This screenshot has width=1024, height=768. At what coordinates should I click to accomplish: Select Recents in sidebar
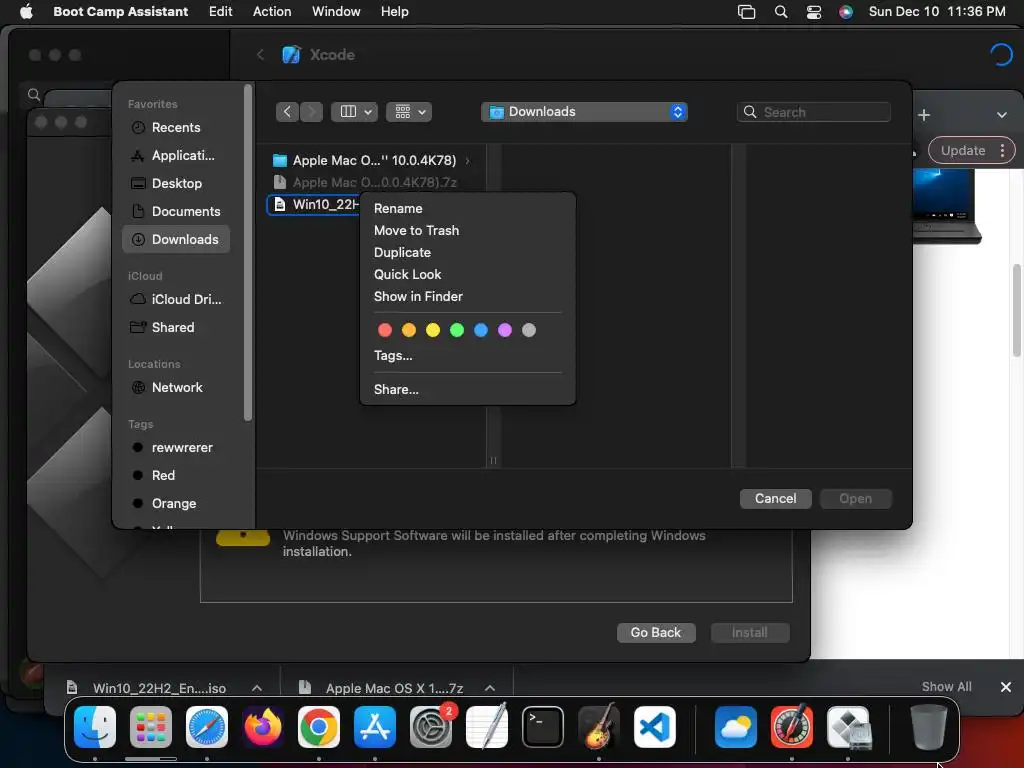click(x=176, y=128)
